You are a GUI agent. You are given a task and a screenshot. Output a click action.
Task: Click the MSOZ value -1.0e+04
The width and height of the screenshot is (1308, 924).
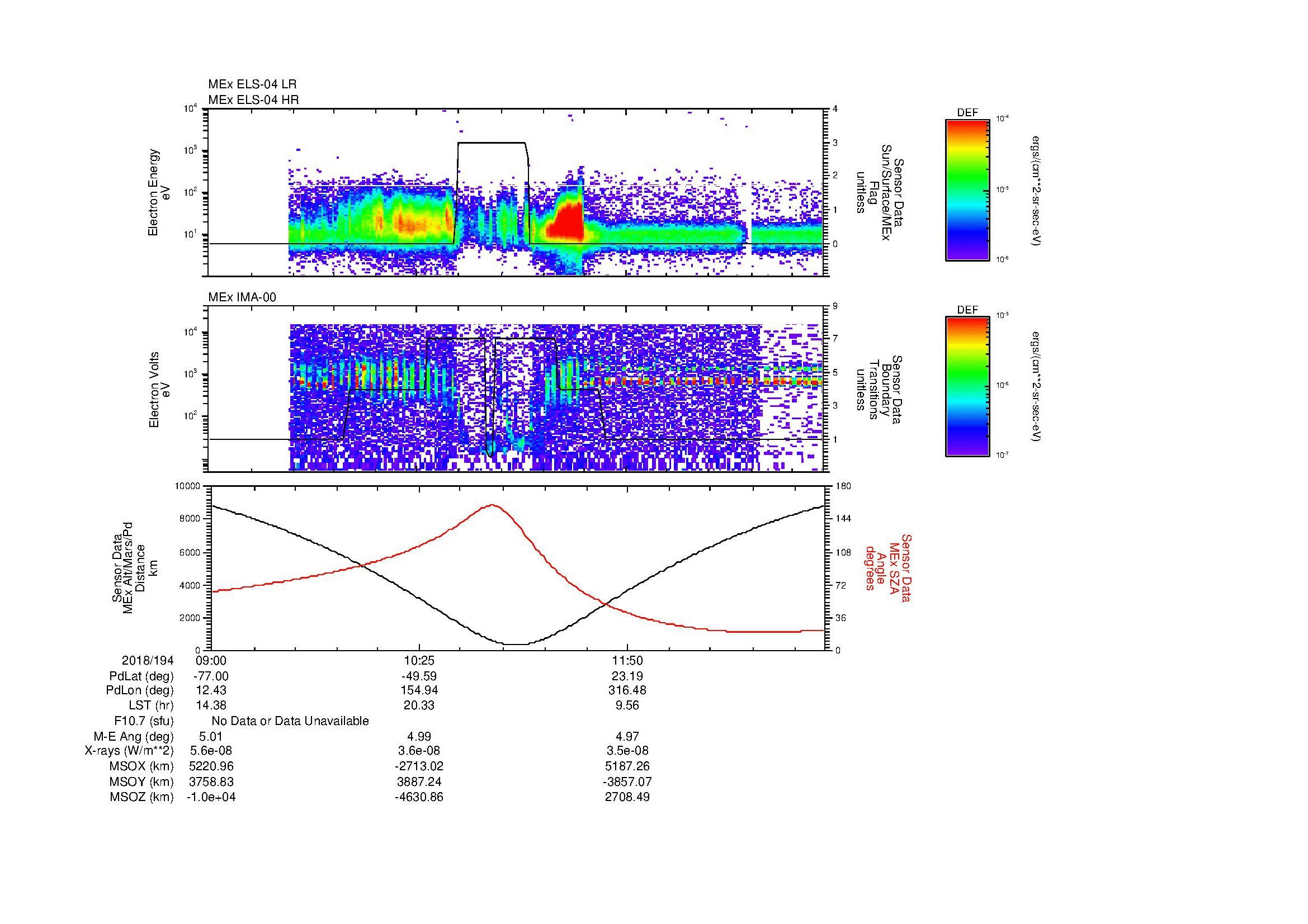point(211,798)
